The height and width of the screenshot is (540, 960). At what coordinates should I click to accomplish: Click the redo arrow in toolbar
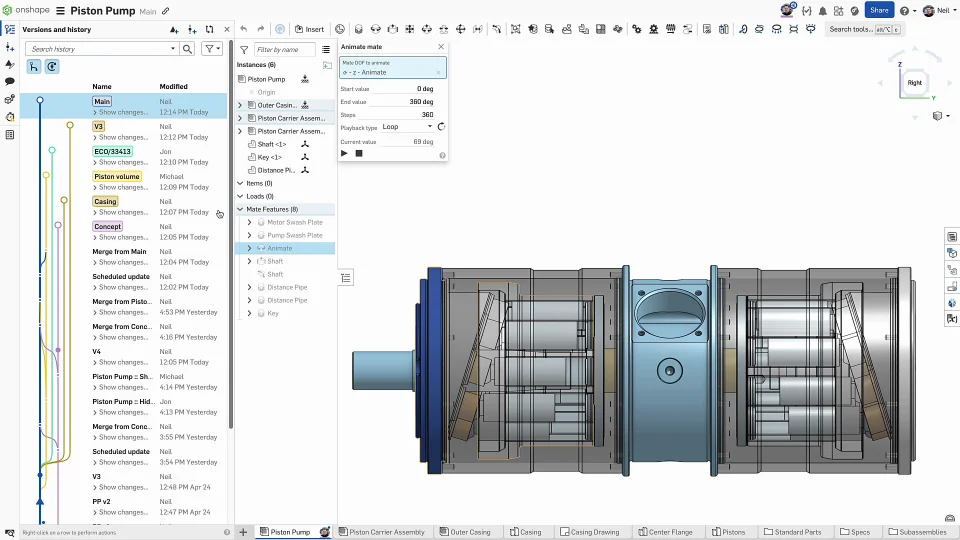click(x=261, y=29)
